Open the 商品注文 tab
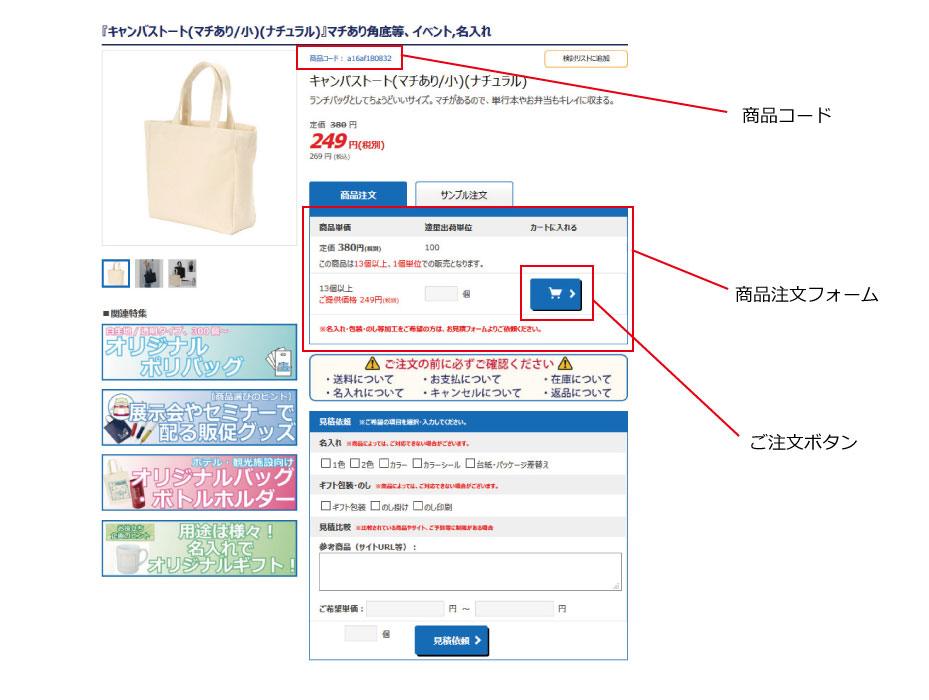 coord(358,194)
